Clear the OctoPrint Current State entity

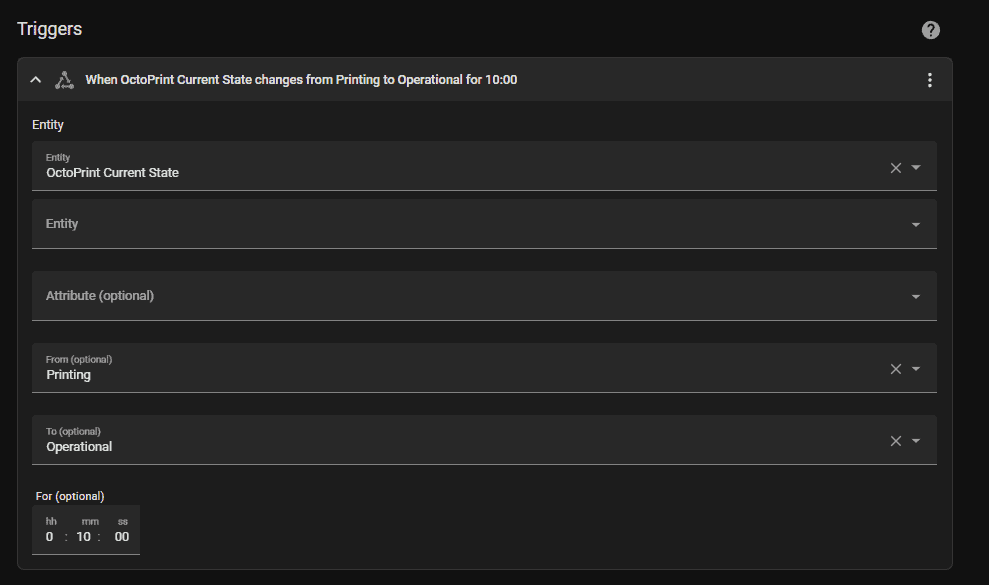[x=896, y=168]
